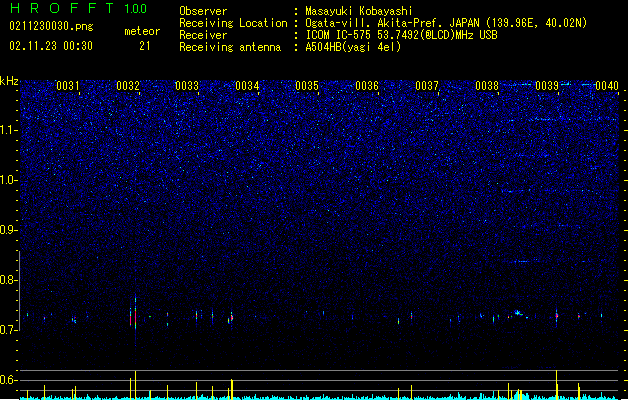Click the gray vertical range bar beside 0.8

click(x=19, y=290)
